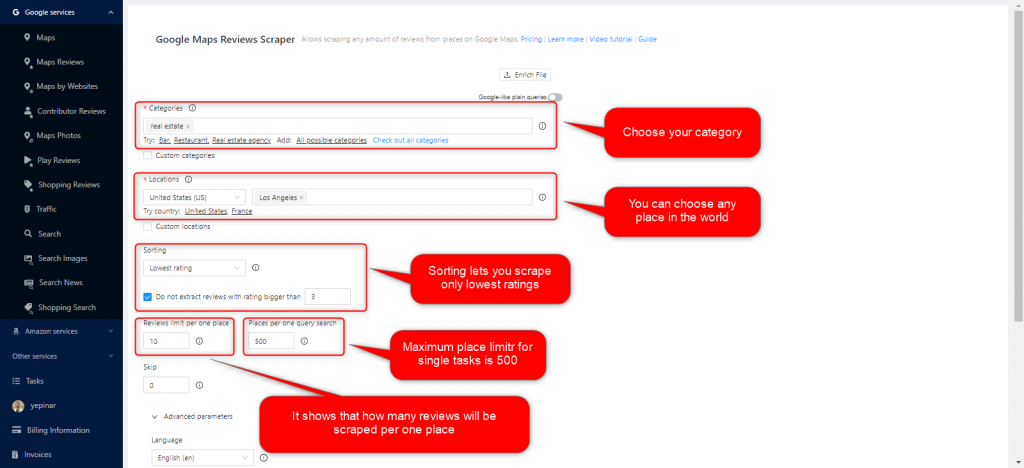The image size is (1024, 468).
Task: Click the Search News icon
Action: coord(28,283)
